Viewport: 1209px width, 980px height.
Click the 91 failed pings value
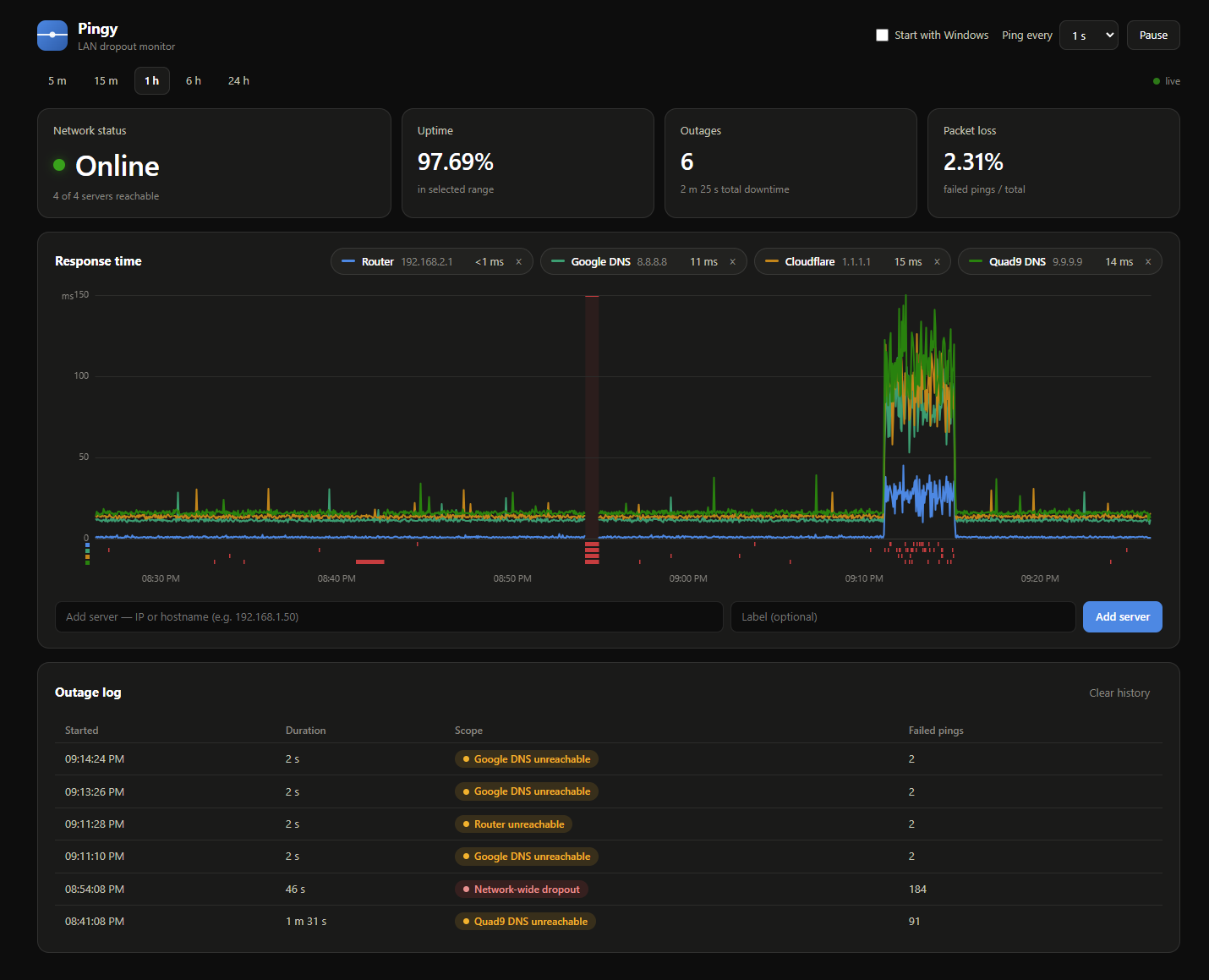(914, 922)
